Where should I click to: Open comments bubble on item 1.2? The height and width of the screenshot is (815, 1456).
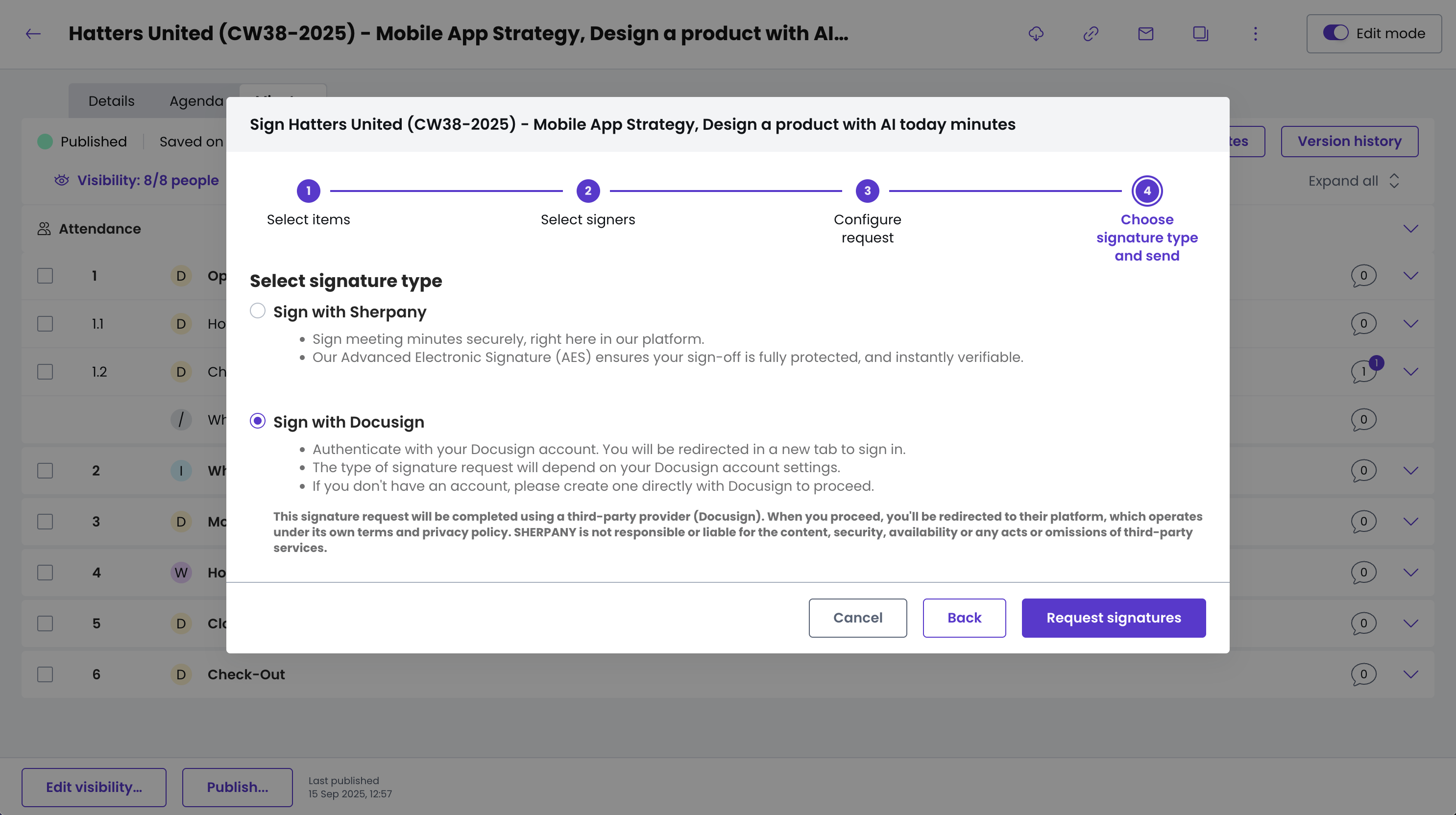(1363, 372)
